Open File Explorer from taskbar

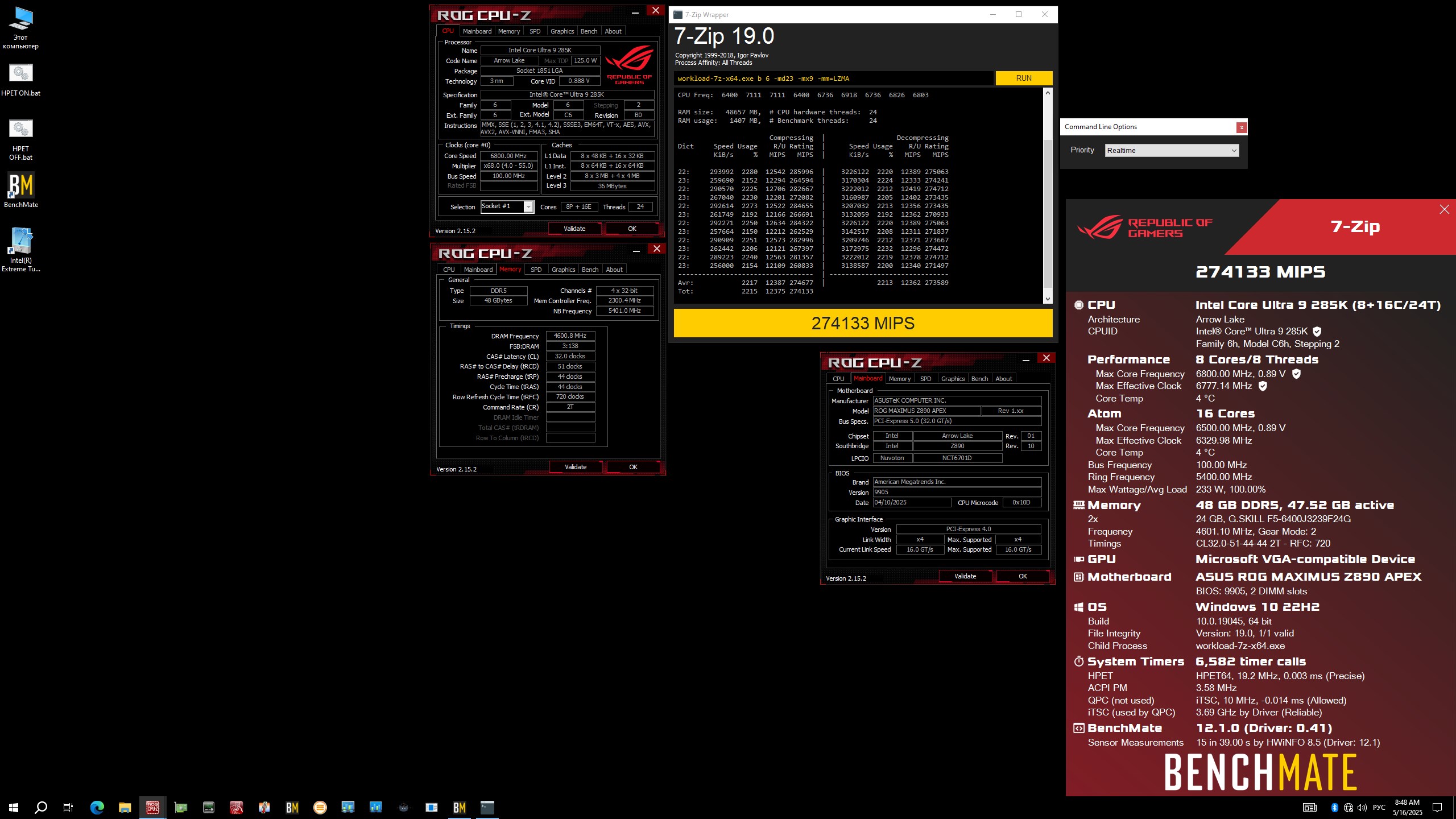click(125, 807)
